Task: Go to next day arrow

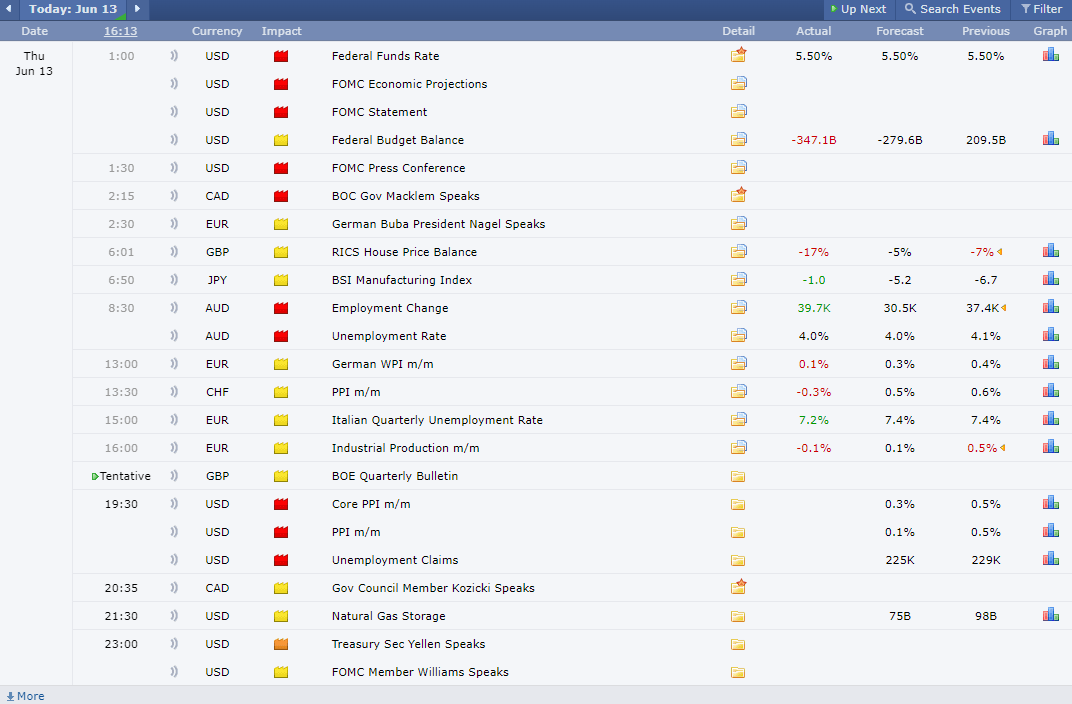Action: pyautogui.click(x=137, y=9)
